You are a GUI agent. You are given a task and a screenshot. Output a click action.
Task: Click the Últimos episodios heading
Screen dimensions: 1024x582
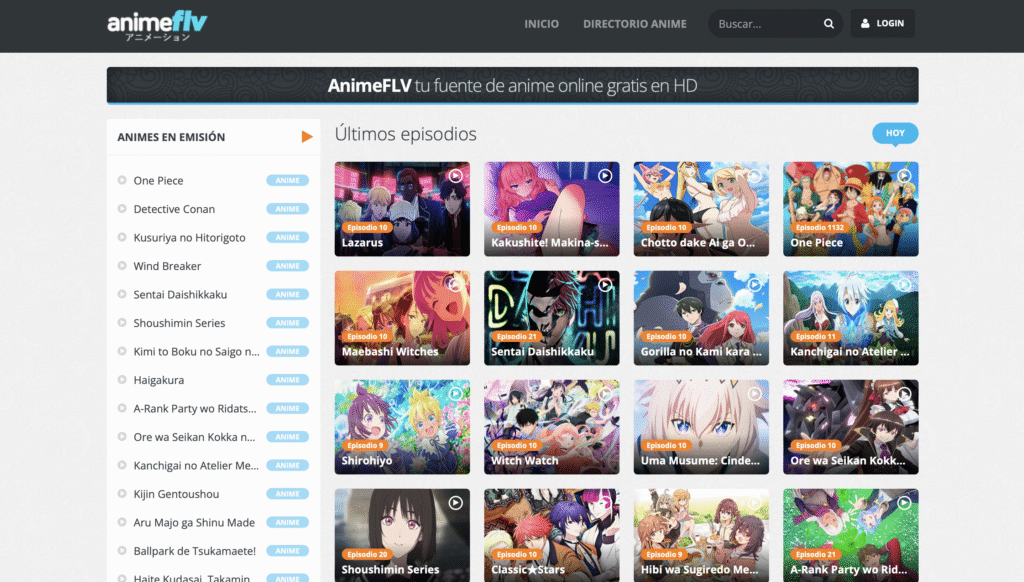(406, 134)
